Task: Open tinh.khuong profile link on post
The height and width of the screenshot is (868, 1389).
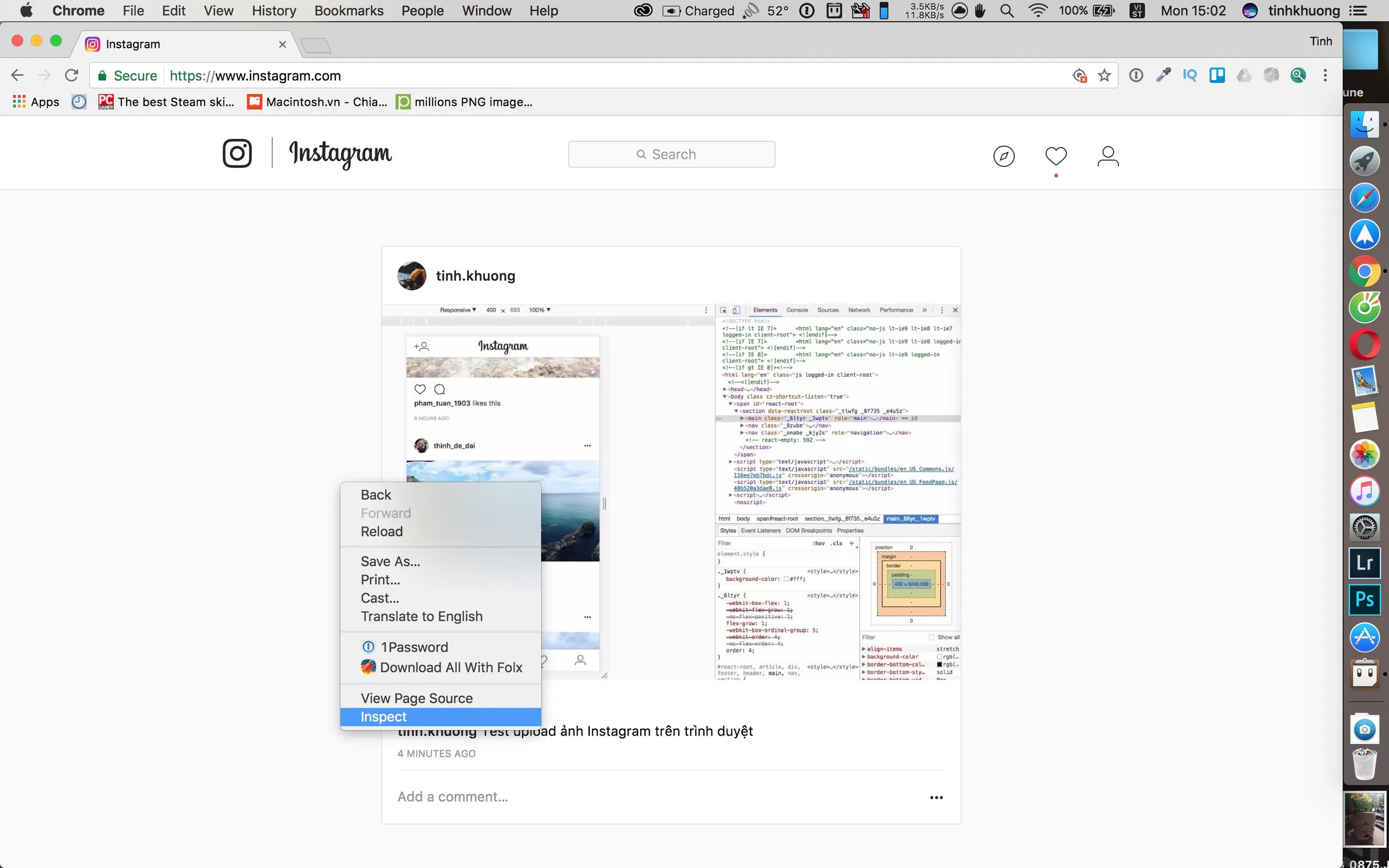Action: [475, 276]
